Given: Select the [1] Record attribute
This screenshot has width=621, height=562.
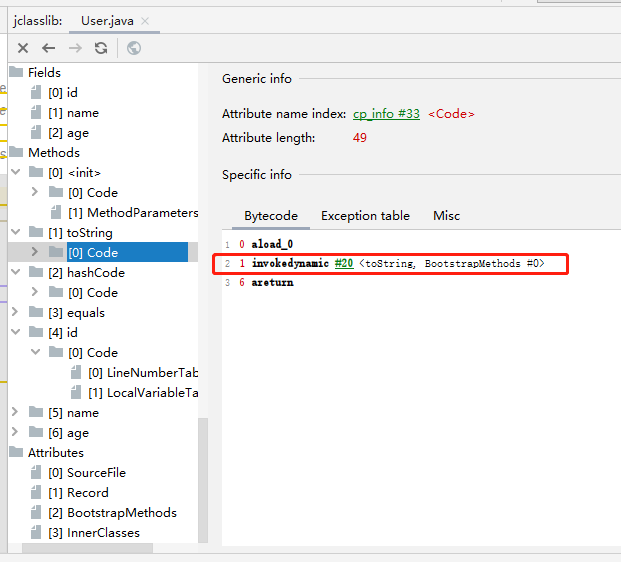Looking at the screenshot, I should 78,493.
